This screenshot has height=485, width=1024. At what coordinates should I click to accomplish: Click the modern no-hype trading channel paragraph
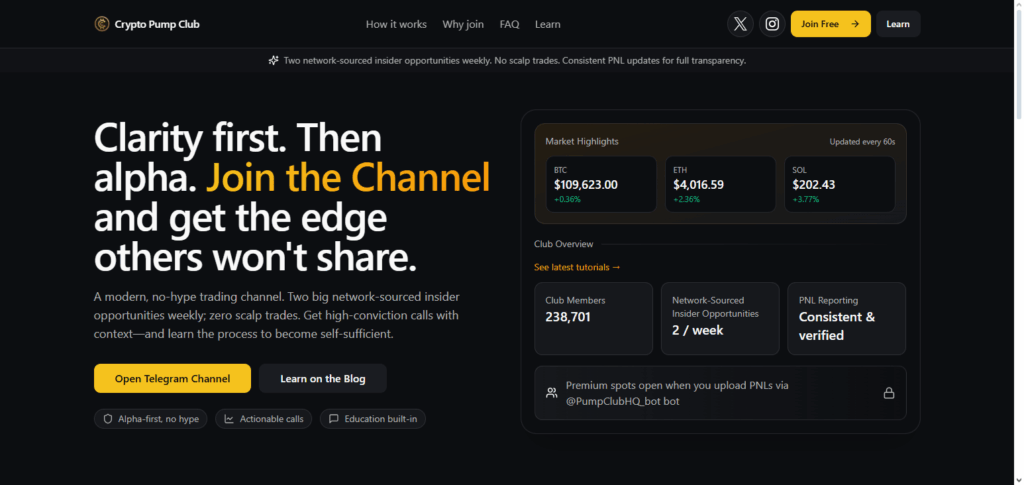(x=277, y=315)
